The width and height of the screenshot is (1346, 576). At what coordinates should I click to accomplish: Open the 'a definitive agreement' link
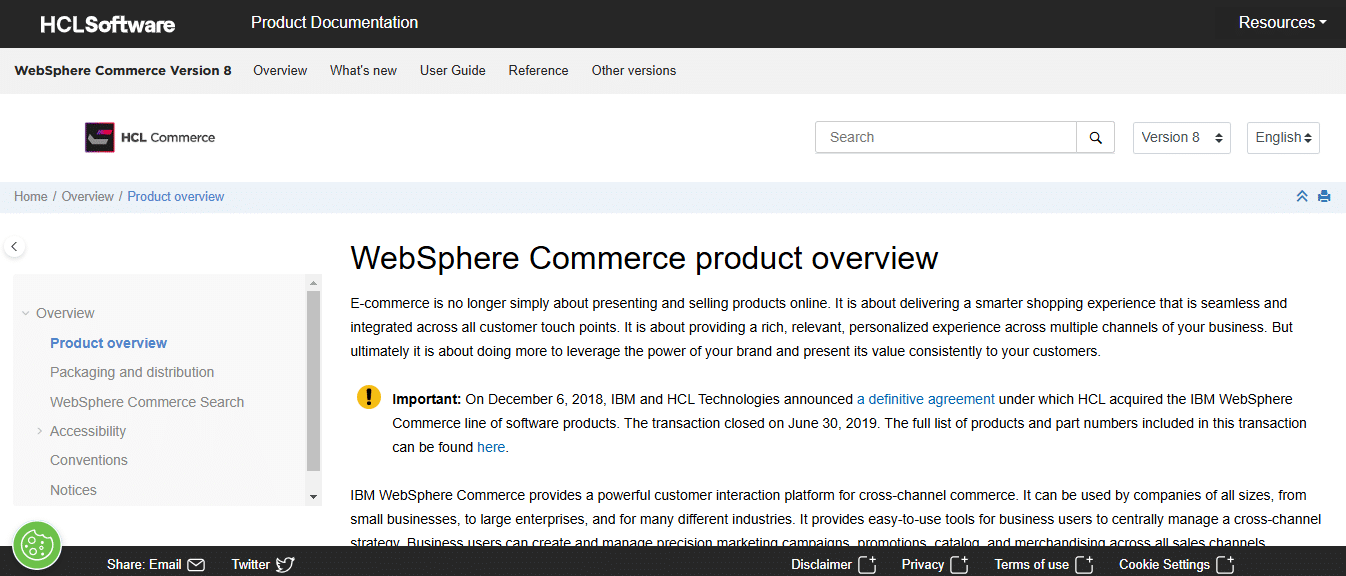tap(926, 399)
